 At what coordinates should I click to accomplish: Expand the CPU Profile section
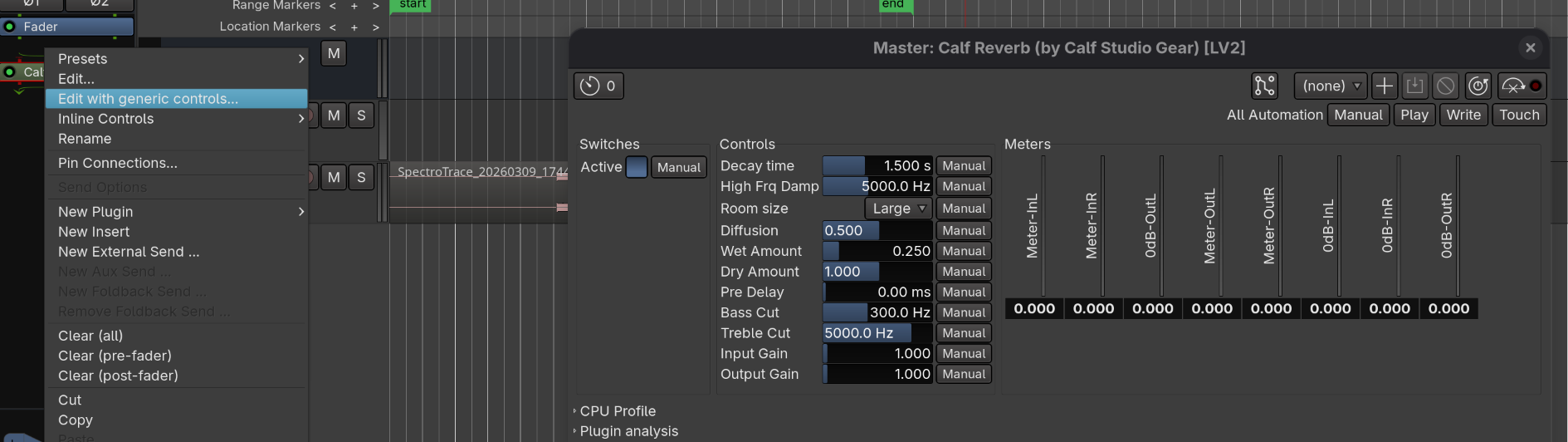[617, 411]
